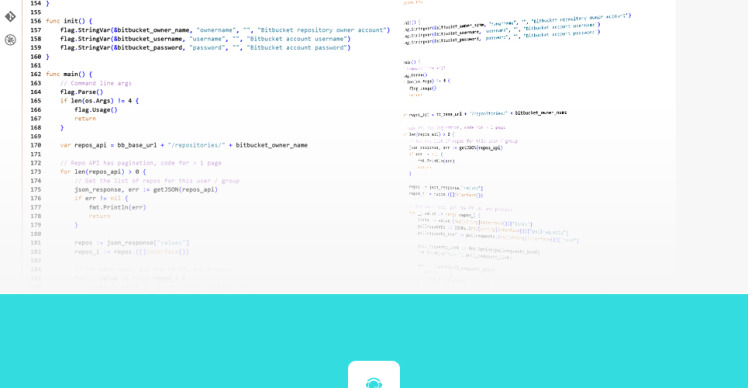Click the bitbucket_username StringVar line
The height and width of the screenshot is (388, 748).
(x=205, y=39)
